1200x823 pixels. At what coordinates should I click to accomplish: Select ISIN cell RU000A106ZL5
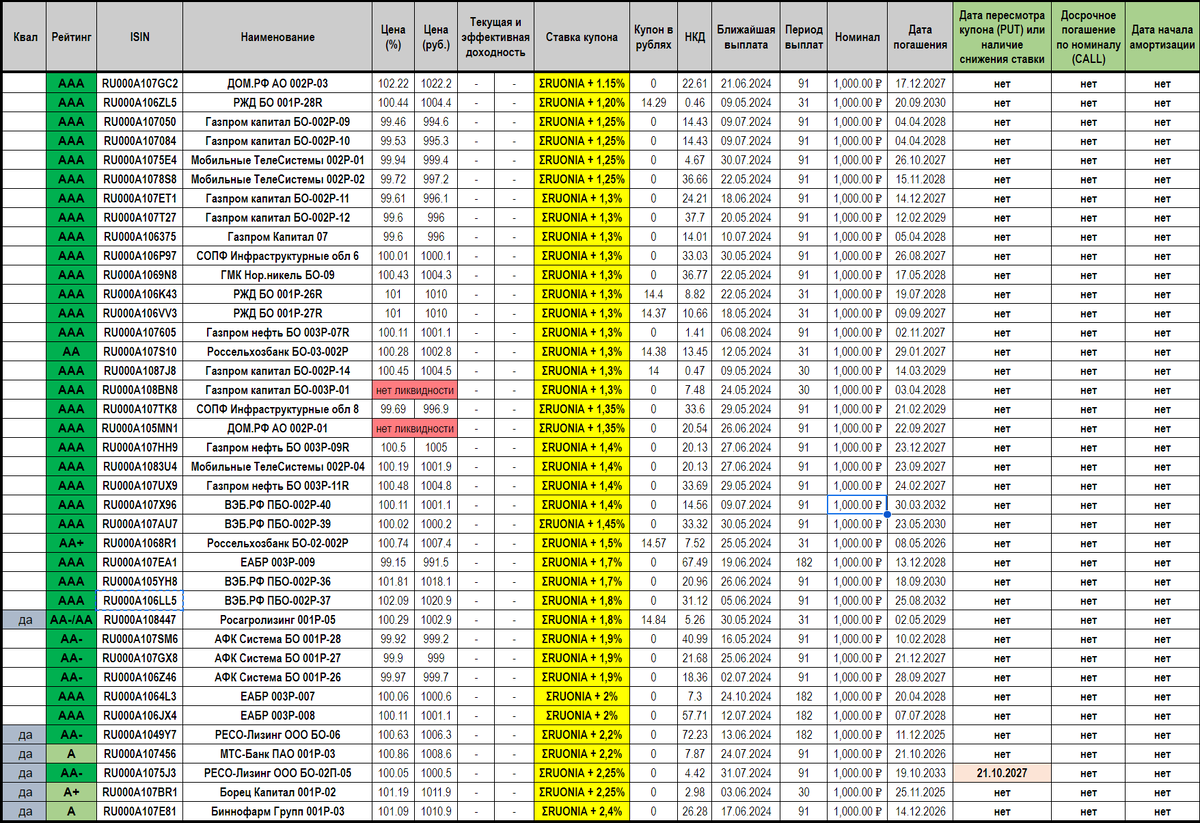pos(139,102)
